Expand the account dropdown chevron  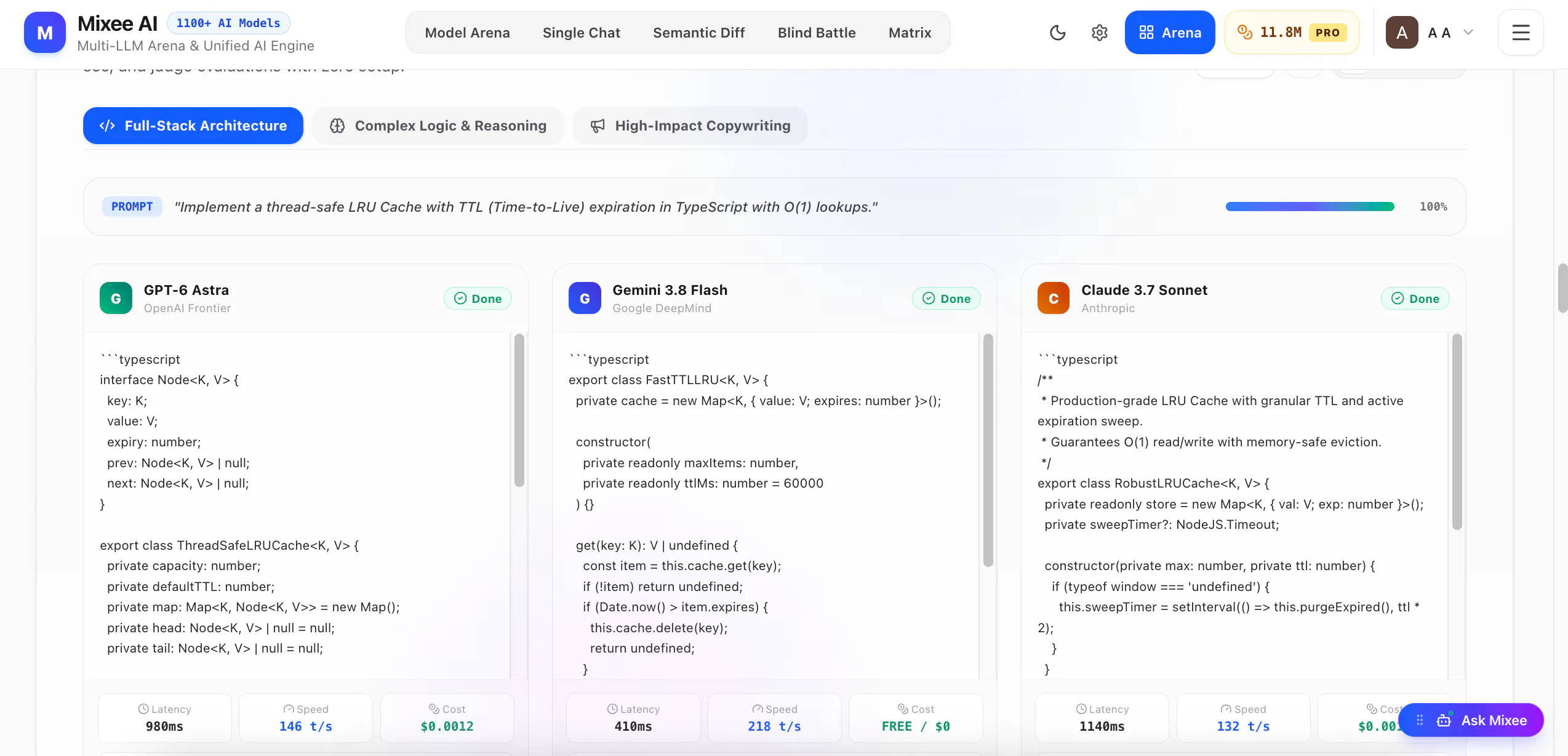(1468, 33)
